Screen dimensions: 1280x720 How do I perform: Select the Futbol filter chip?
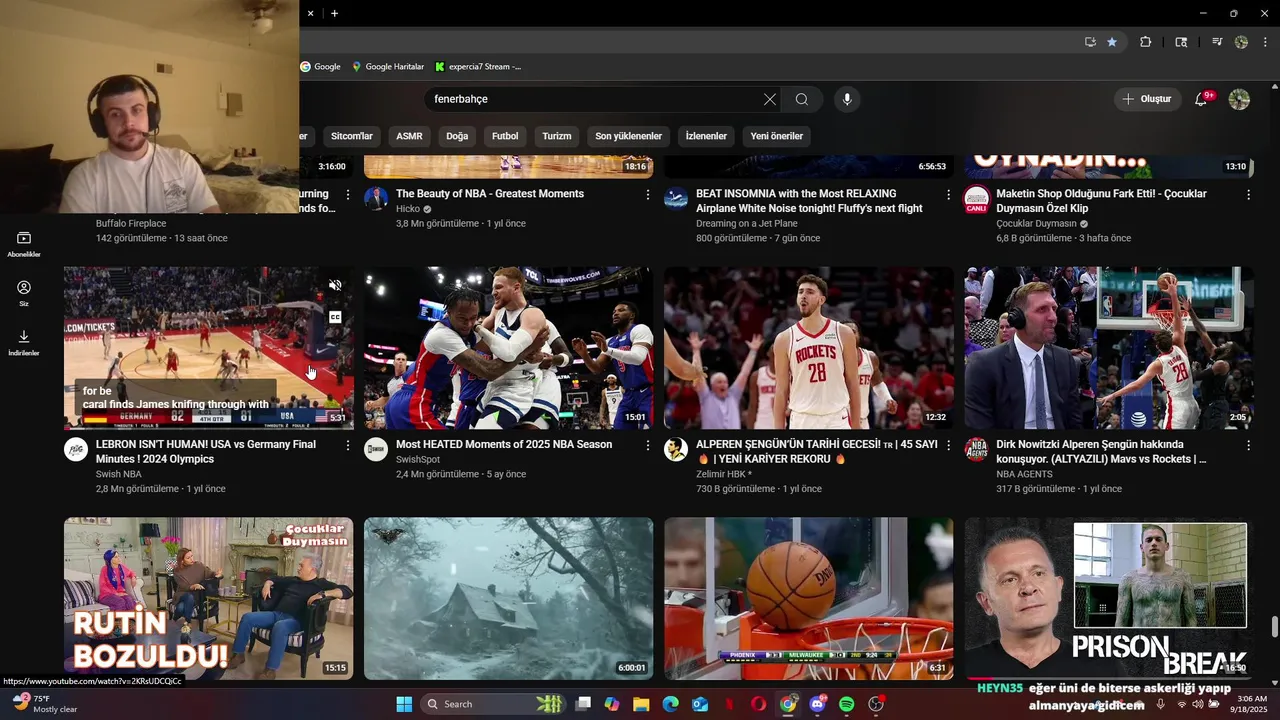point(505,136)
